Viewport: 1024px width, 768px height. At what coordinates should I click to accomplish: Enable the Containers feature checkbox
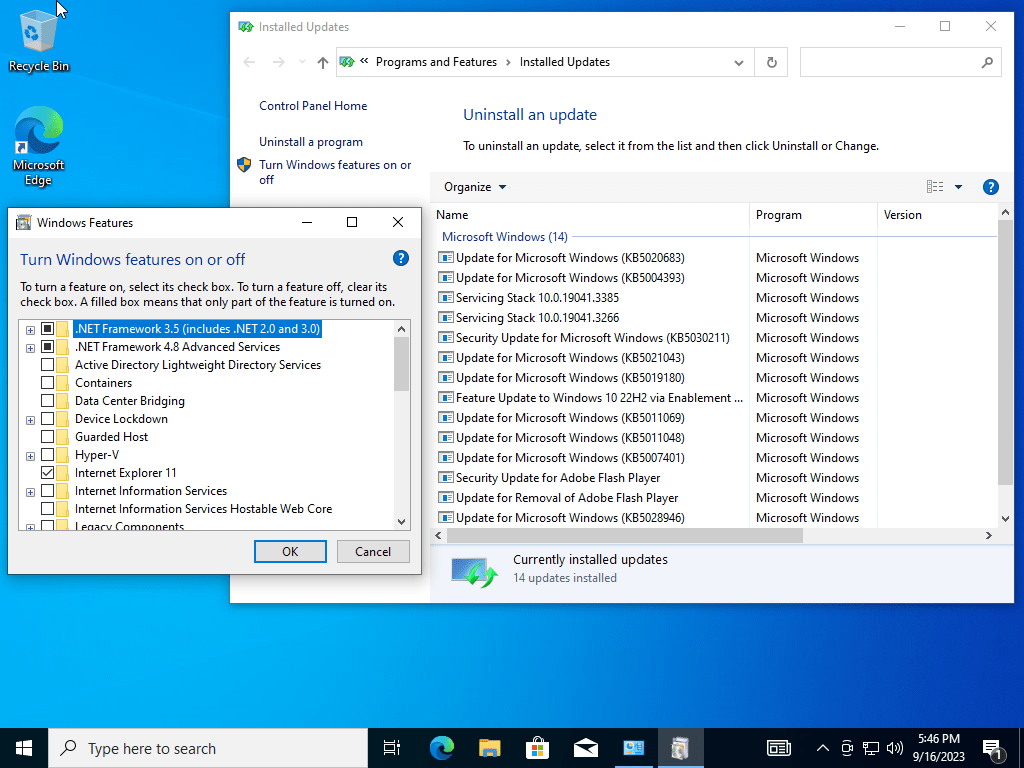(48, 383)
